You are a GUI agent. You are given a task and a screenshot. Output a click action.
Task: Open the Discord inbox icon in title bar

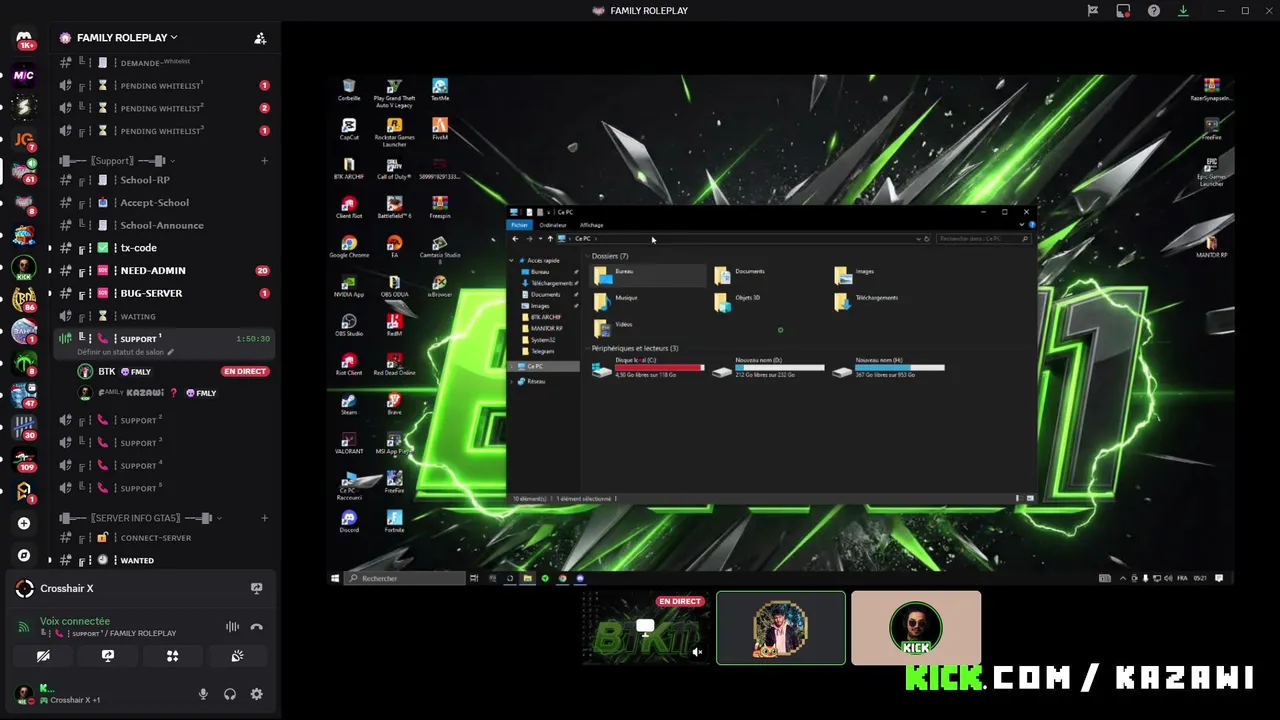[1123, 11]
